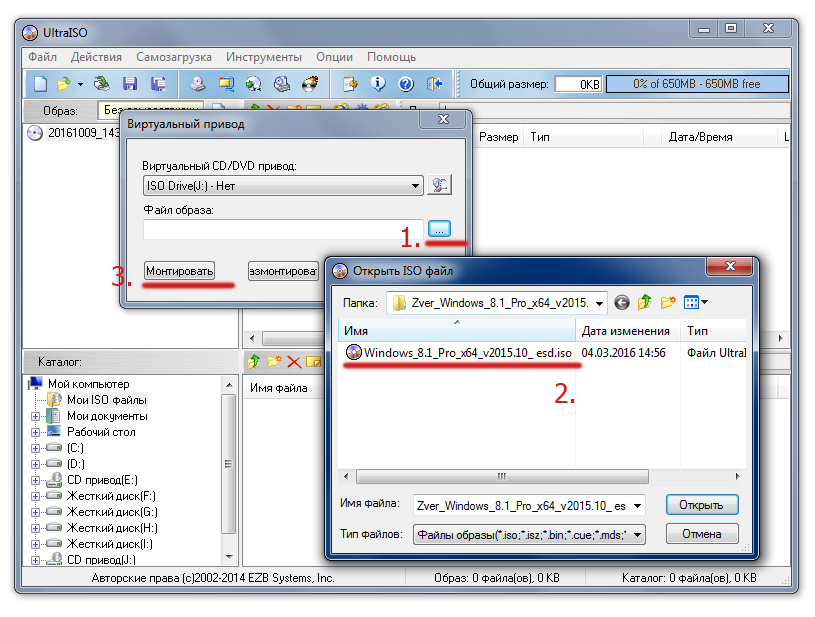Open the Самозагрузка menu

[x=174, y=57]
